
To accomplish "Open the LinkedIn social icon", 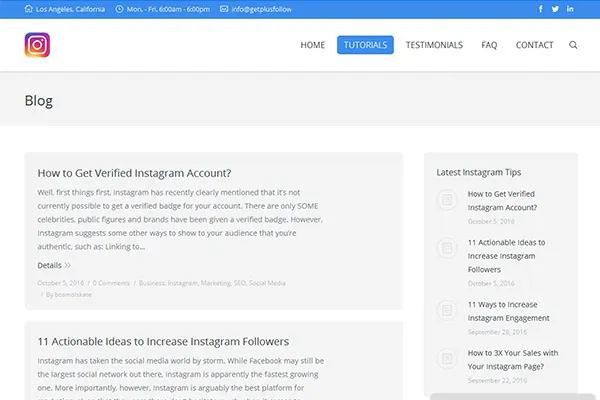I will [570, 9].
